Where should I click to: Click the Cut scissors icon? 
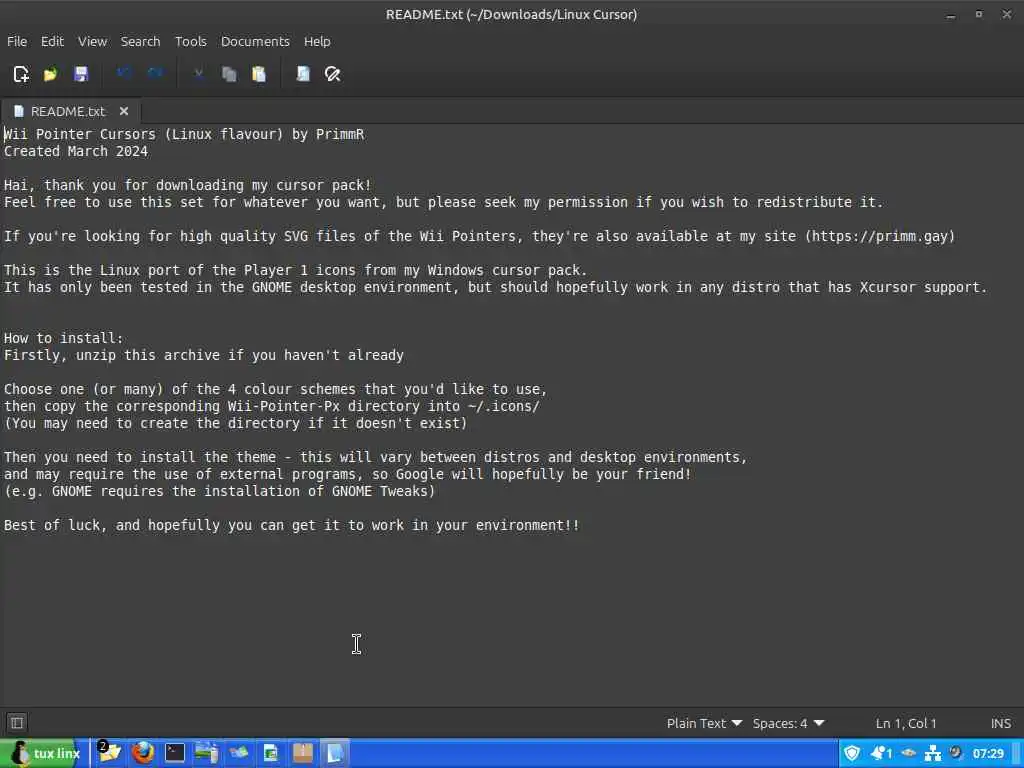pyautogui.click(x=199, y=74)
